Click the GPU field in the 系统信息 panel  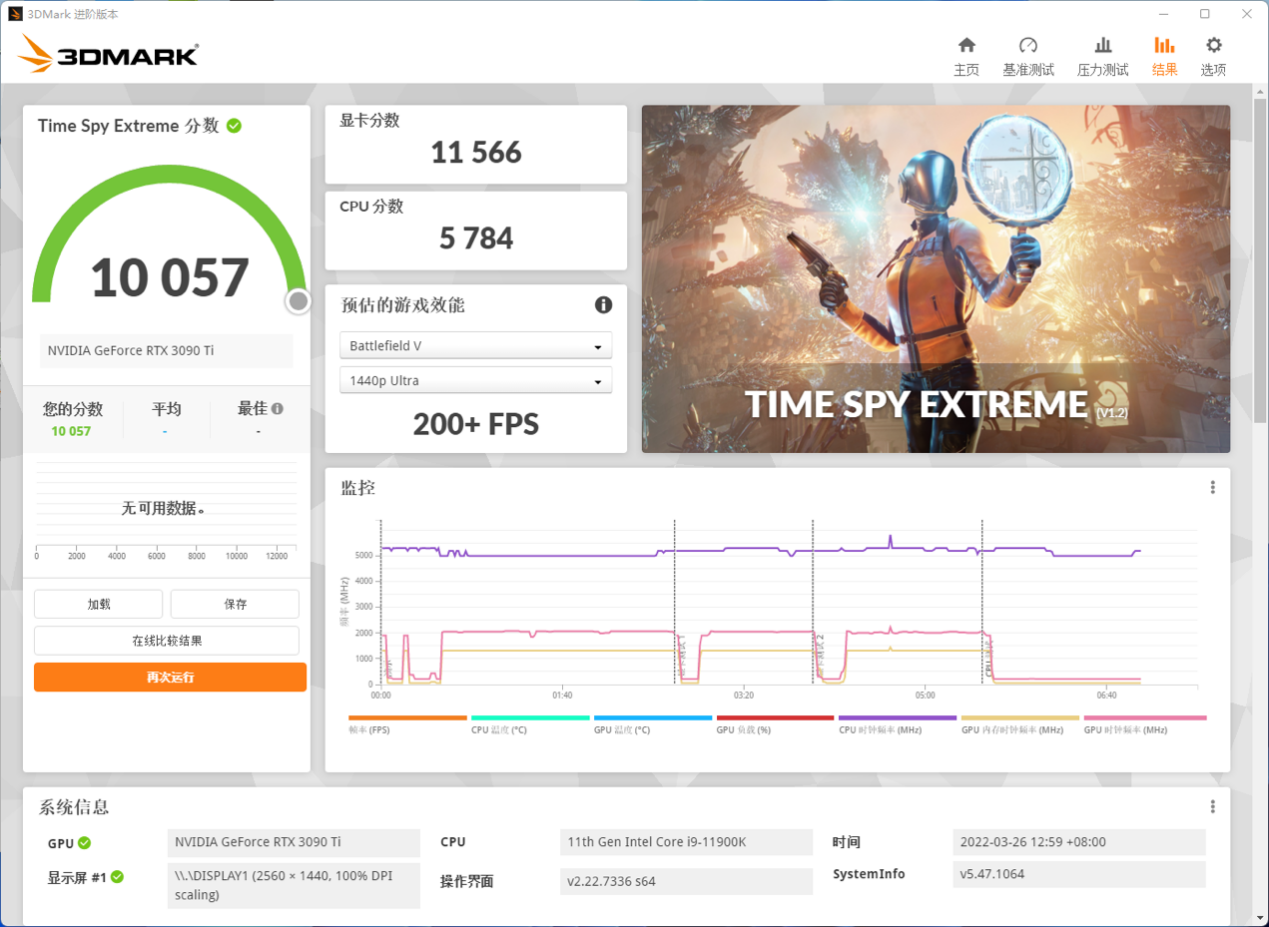point(293,842)
